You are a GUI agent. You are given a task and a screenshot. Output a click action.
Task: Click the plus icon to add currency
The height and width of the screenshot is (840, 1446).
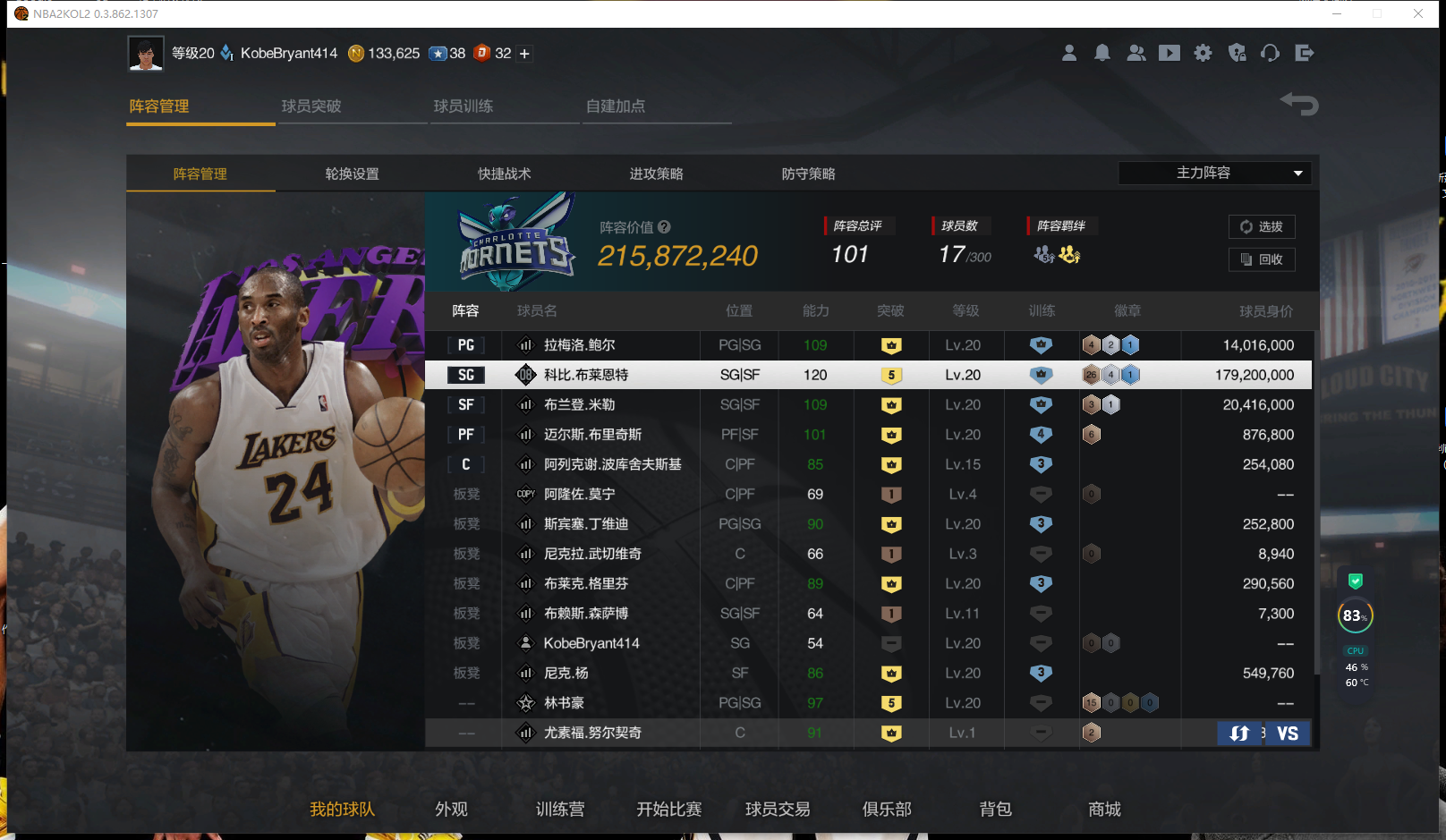[524, 54]
